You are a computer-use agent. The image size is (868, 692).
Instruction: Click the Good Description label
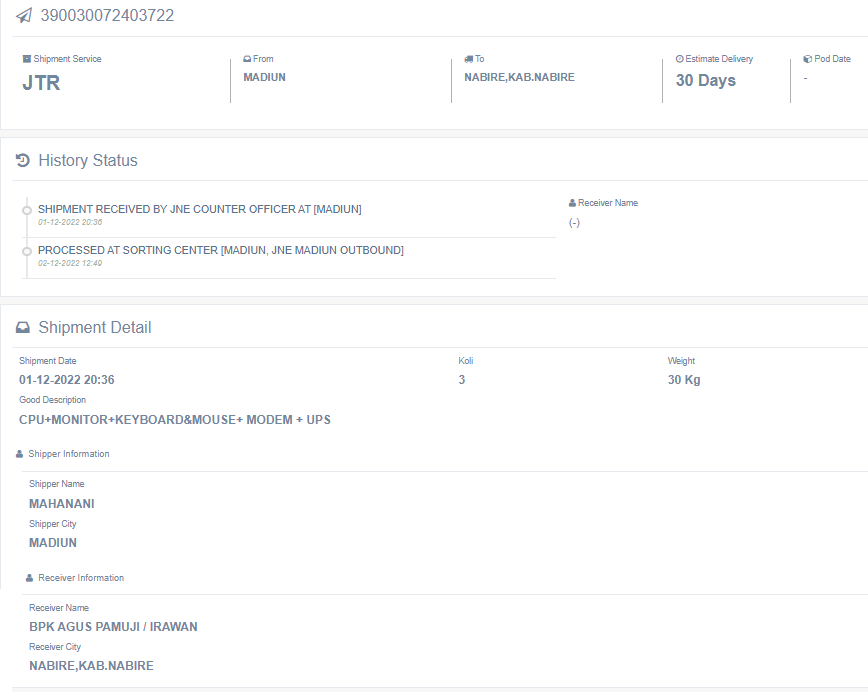[x=53, y=400]
